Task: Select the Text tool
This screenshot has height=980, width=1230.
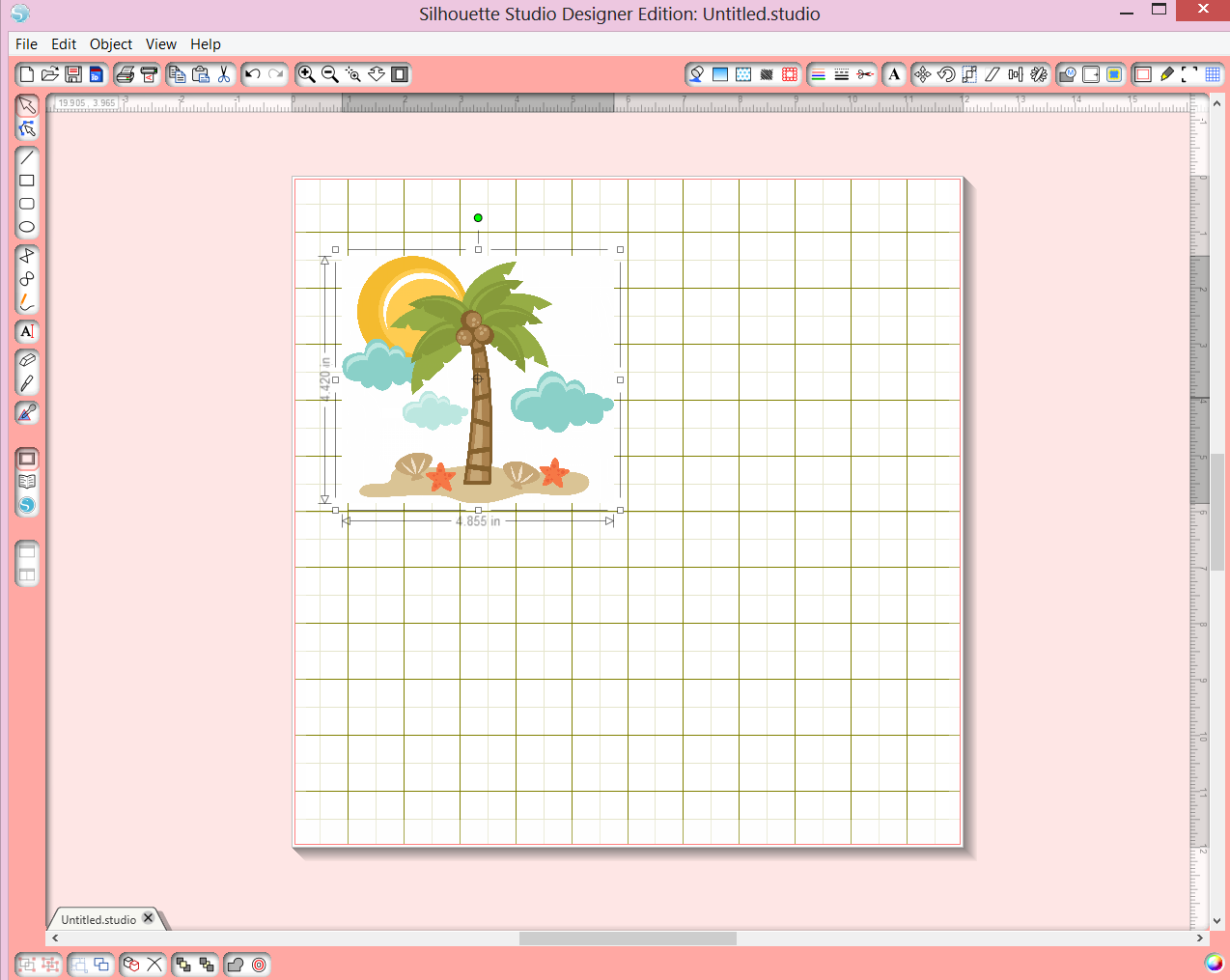Action: tap(26, 331)
